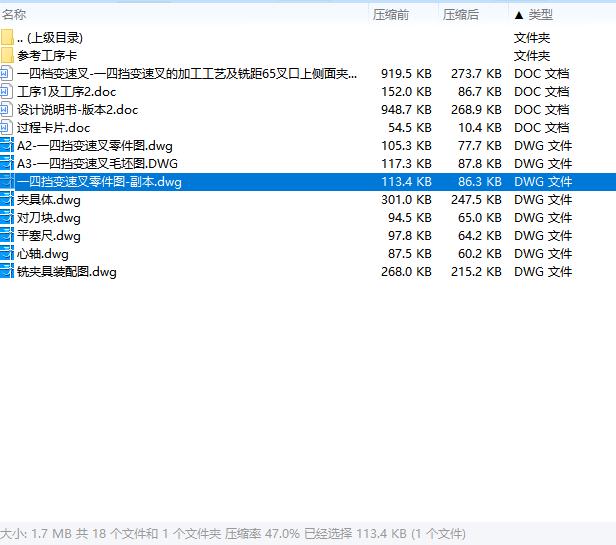Screen dimensions: 616x545
Task: Select the file 设计说明书-版本2.doc
Action: click(x=77, y=110)
